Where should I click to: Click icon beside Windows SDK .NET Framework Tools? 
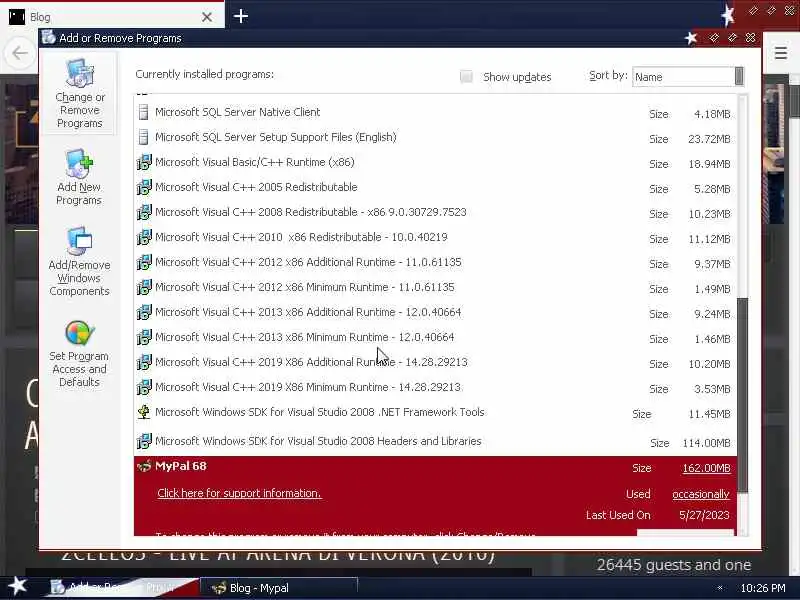(x=144, y=412)
